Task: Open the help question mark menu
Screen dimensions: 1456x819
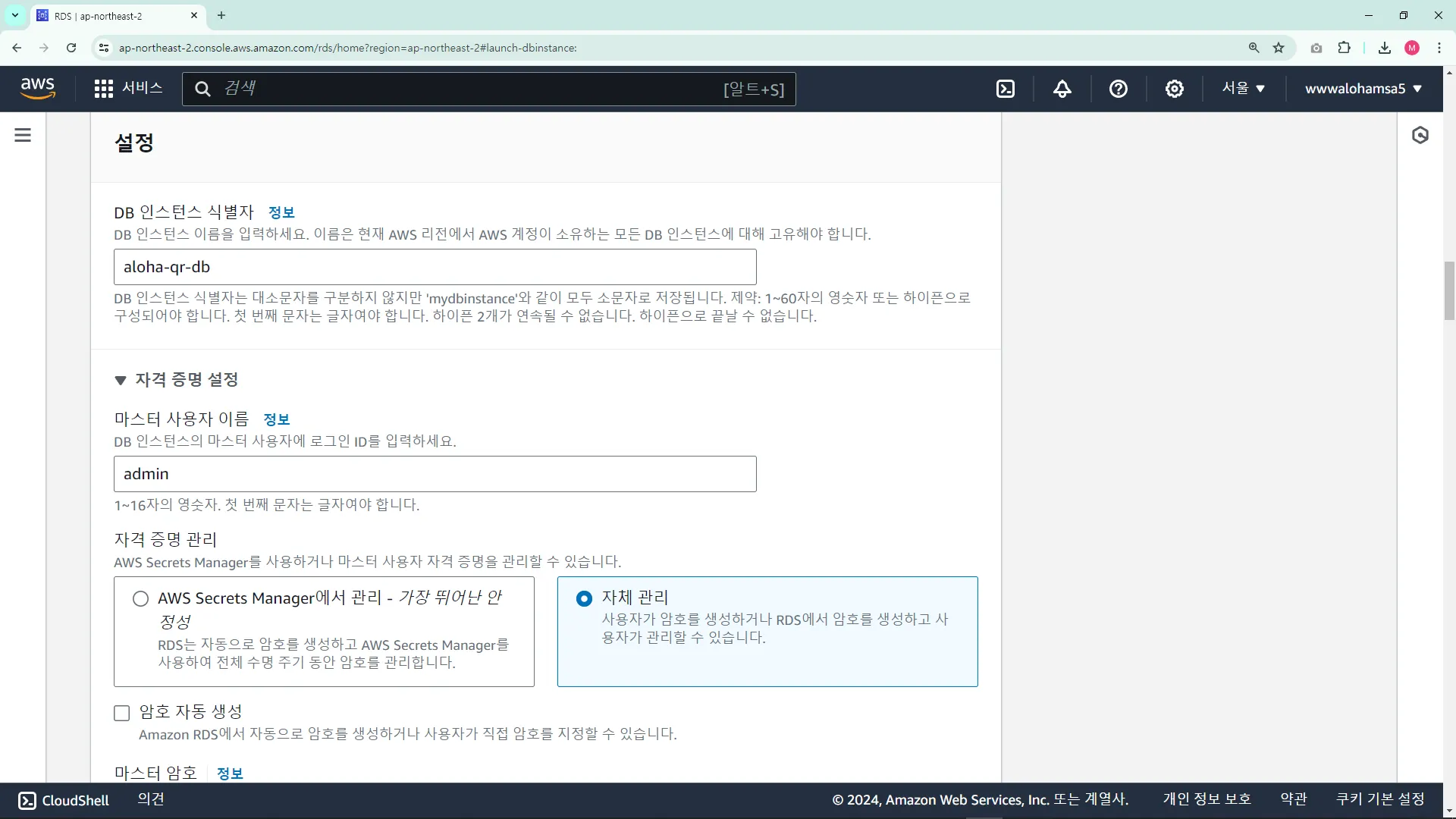Action: click(x=1118, y=89)
